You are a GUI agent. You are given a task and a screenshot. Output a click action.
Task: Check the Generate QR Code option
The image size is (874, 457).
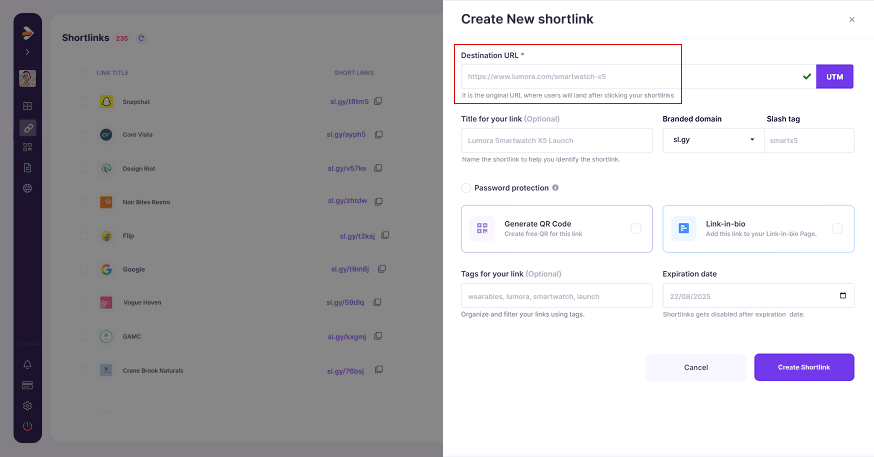635,228
